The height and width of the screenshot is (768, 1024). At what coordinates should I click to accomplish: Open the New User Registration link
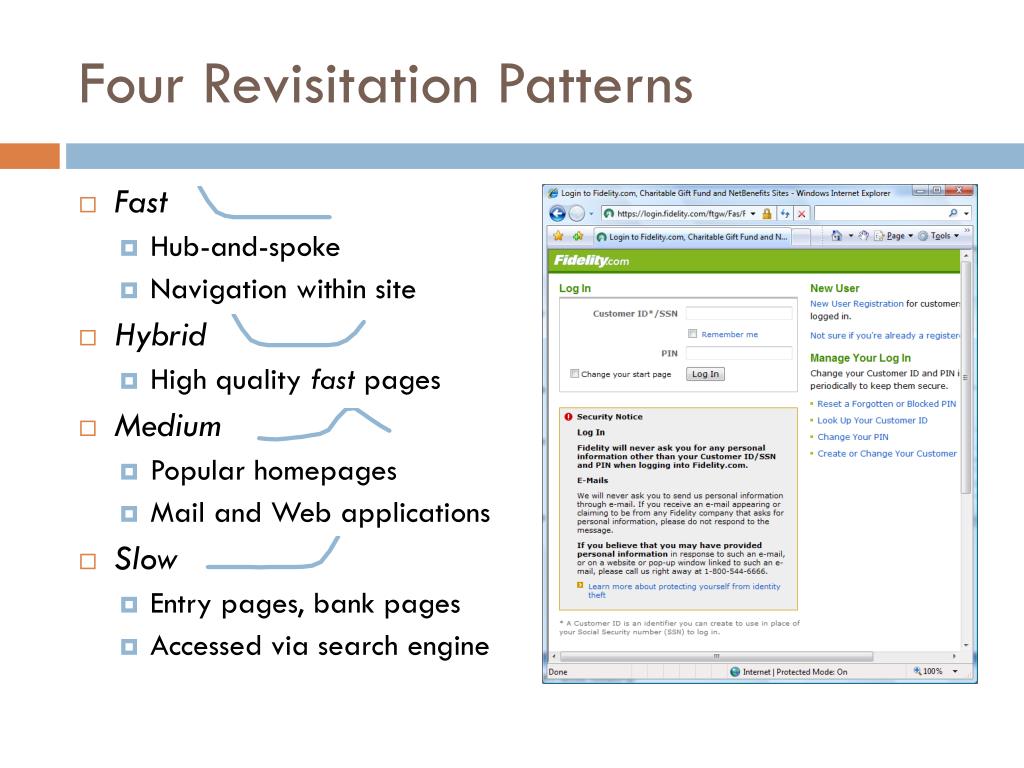(x=857, y=304)
